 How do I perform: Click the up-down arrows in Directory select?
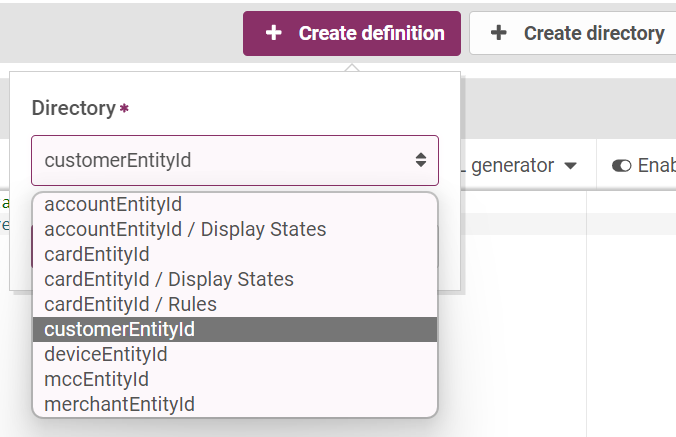420,160
